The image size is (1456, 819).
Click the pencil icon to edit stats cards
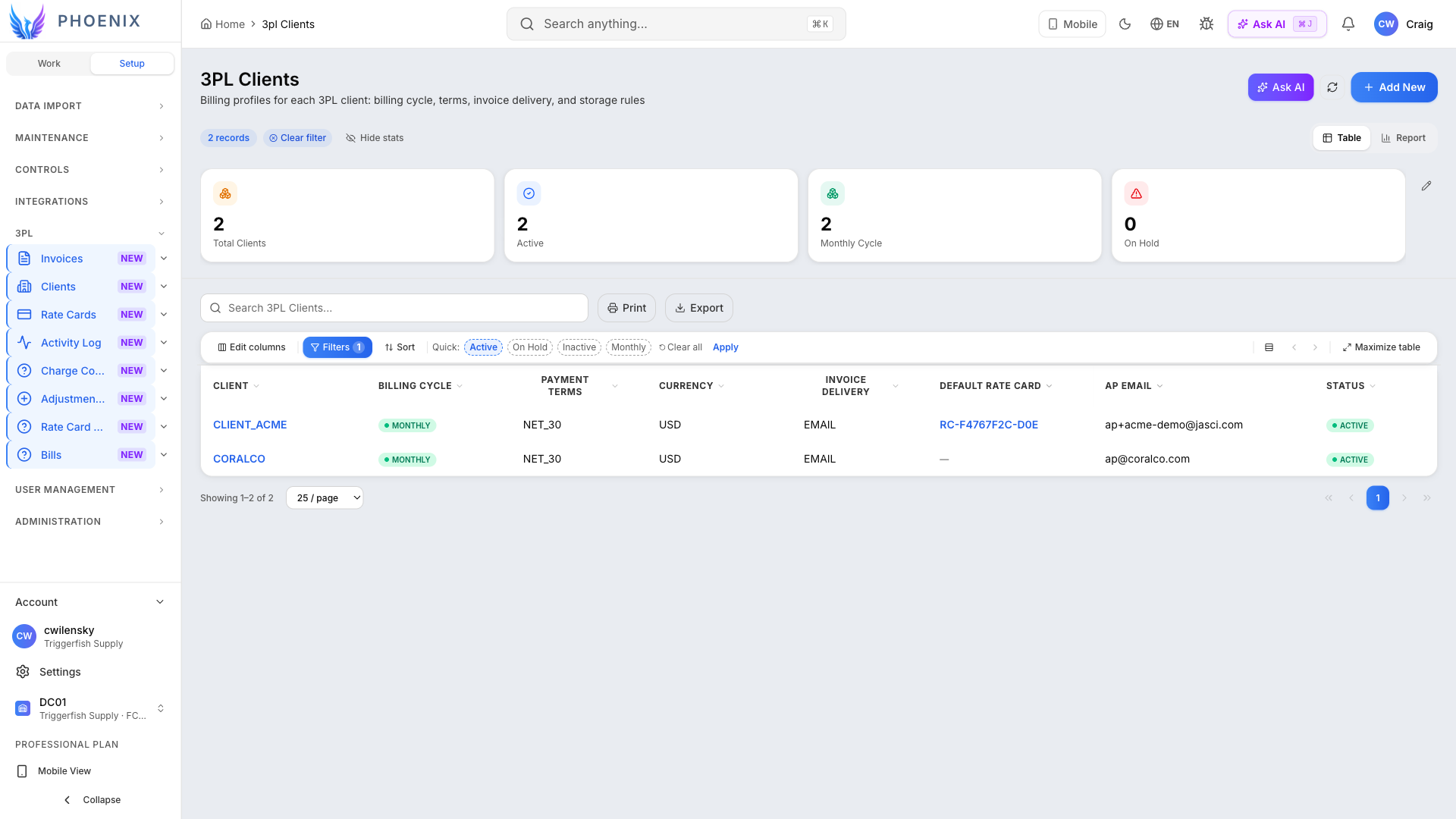tap(1426, 186)
